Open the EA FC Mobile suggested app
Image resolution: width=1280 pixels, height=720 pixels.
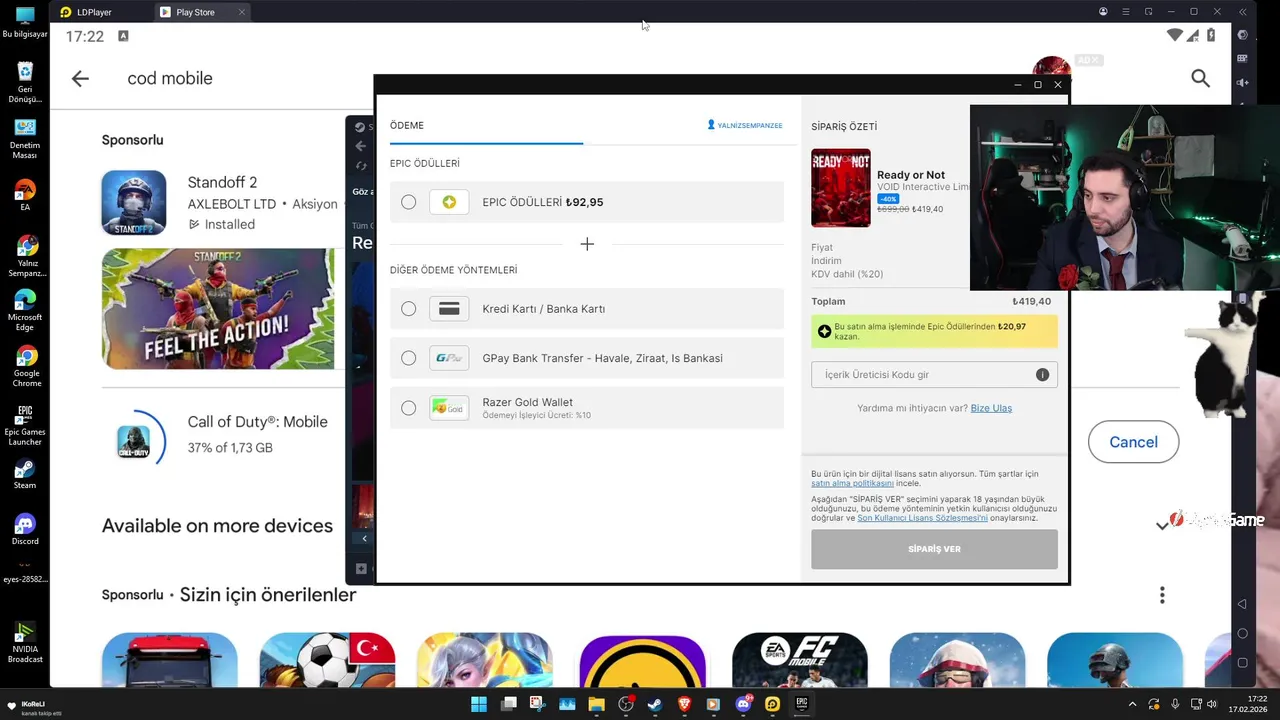point(800,660)
